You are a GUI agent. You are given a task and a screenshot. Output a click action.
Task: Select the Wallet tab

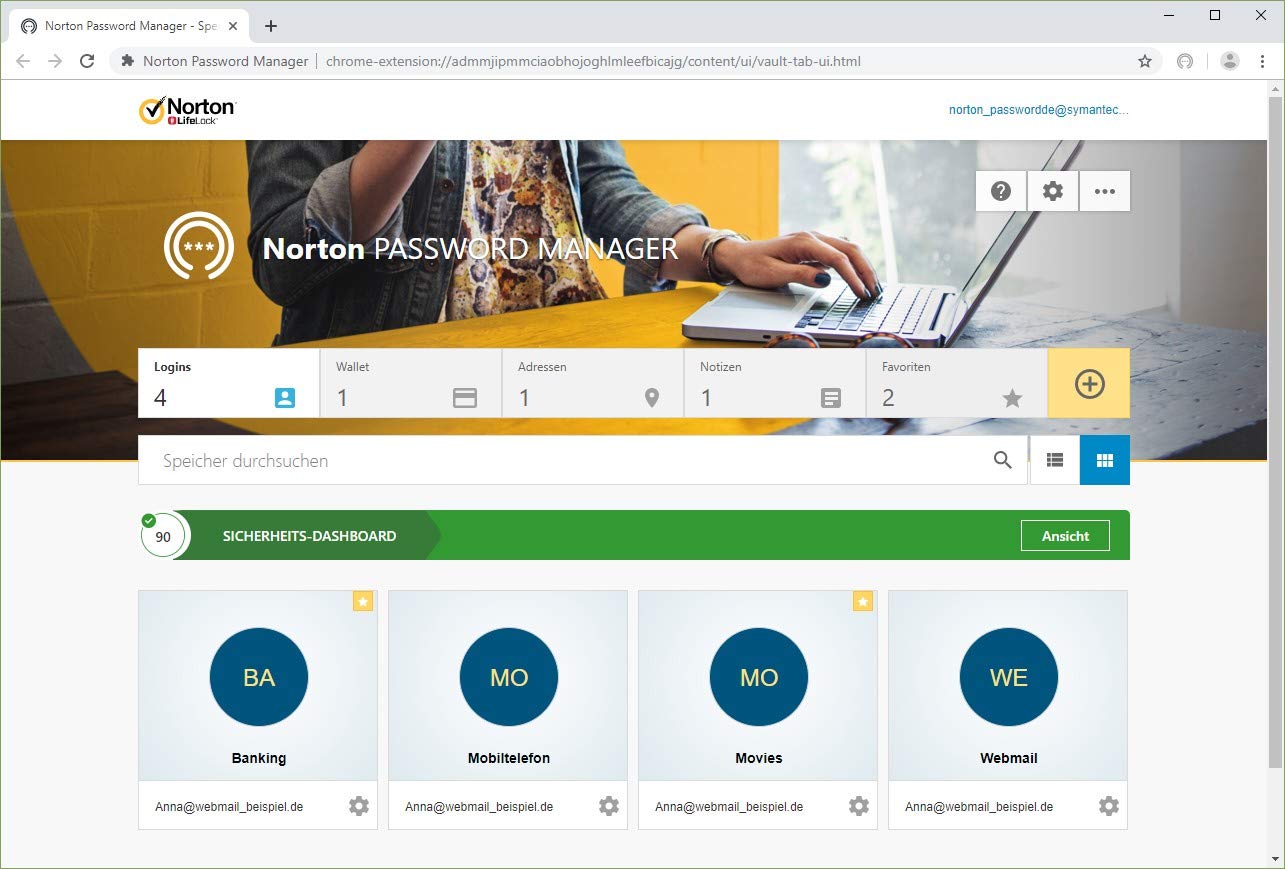tap(411, 383)
